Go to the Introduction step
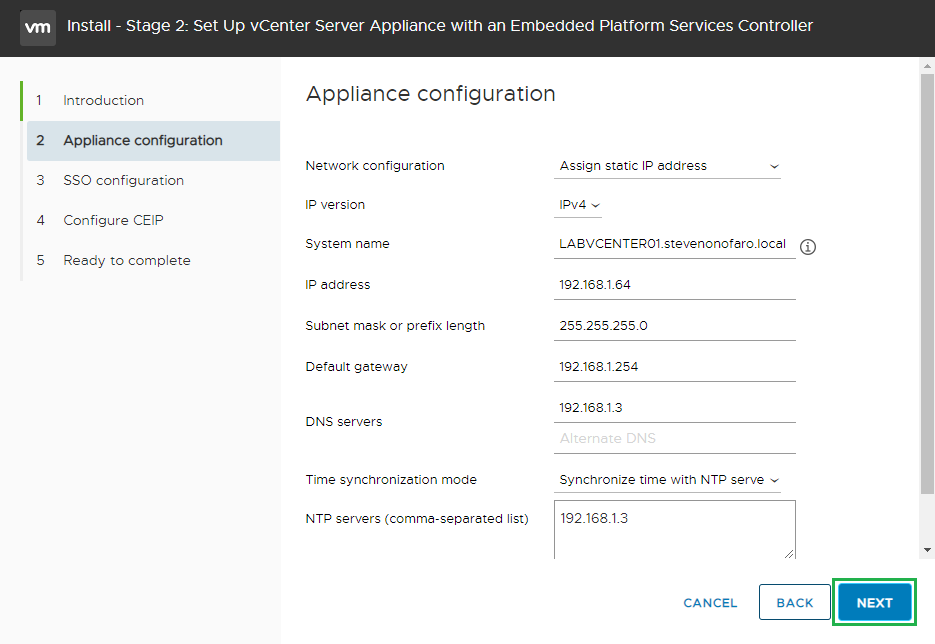Screen dimensions: 935x644 (x=103, y=100)
